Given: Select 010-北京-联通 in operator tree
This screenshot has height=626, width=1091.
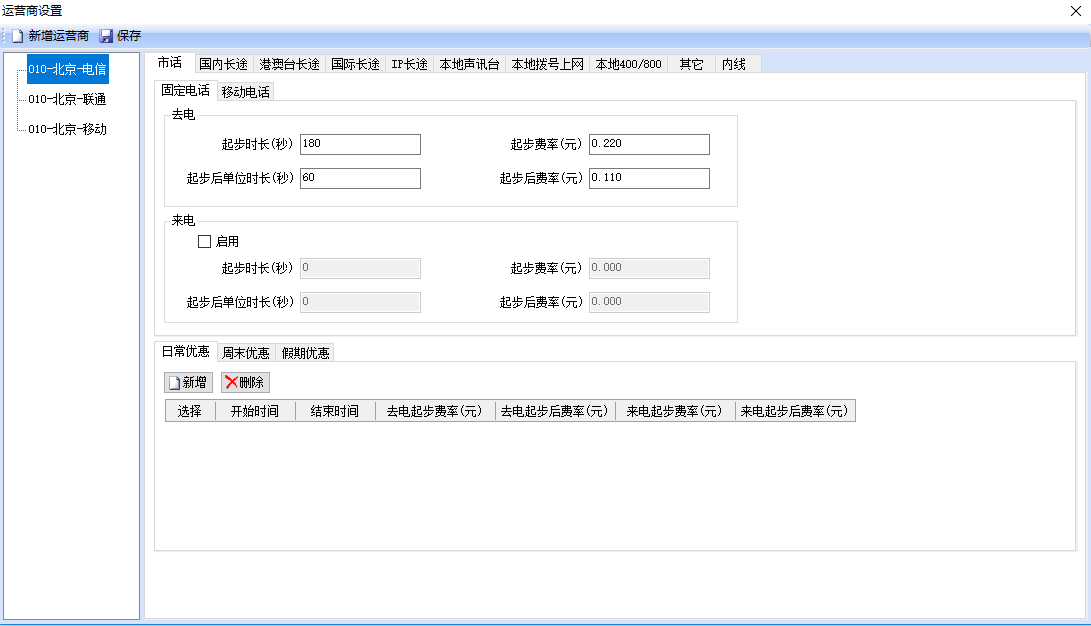Looking at the screenshot, I should tap(67, 100).
